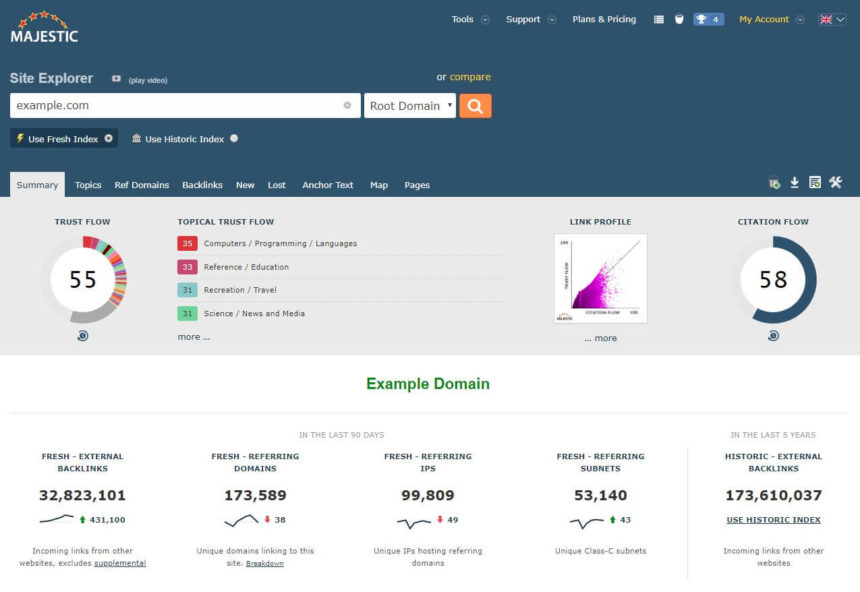Click the download arrow icon
This screenshot has width=860, height=592.
click(x=795, y=183)
